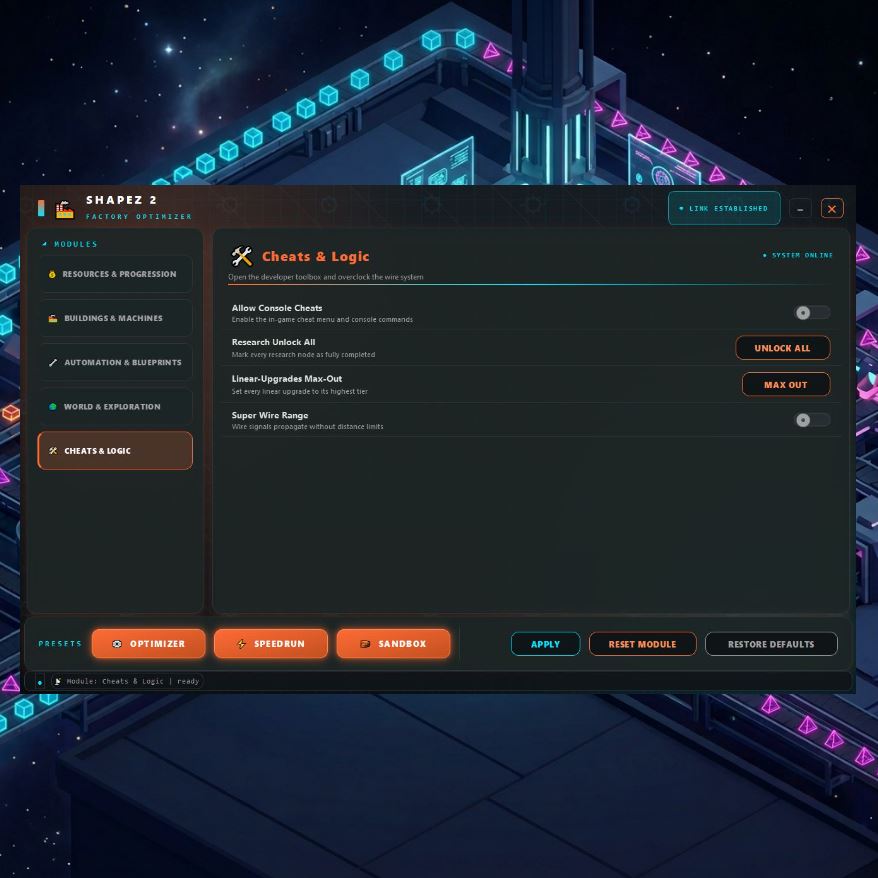
Task: Click the green globe icon beside World & Exploration
Action: tap(53, 407)
